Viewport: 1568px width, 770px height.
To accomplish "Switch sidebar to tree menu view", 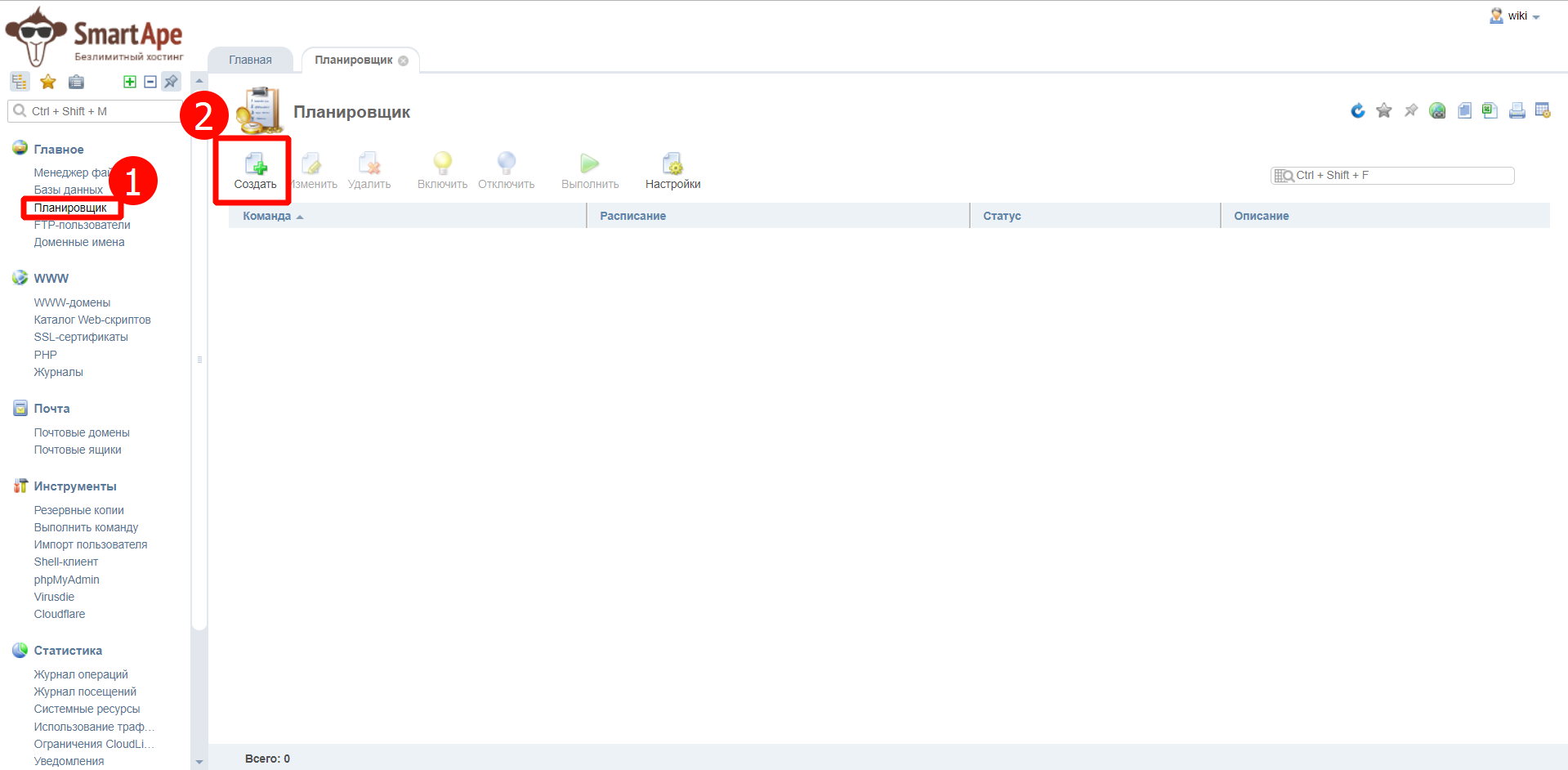I will tap(20, 82).
